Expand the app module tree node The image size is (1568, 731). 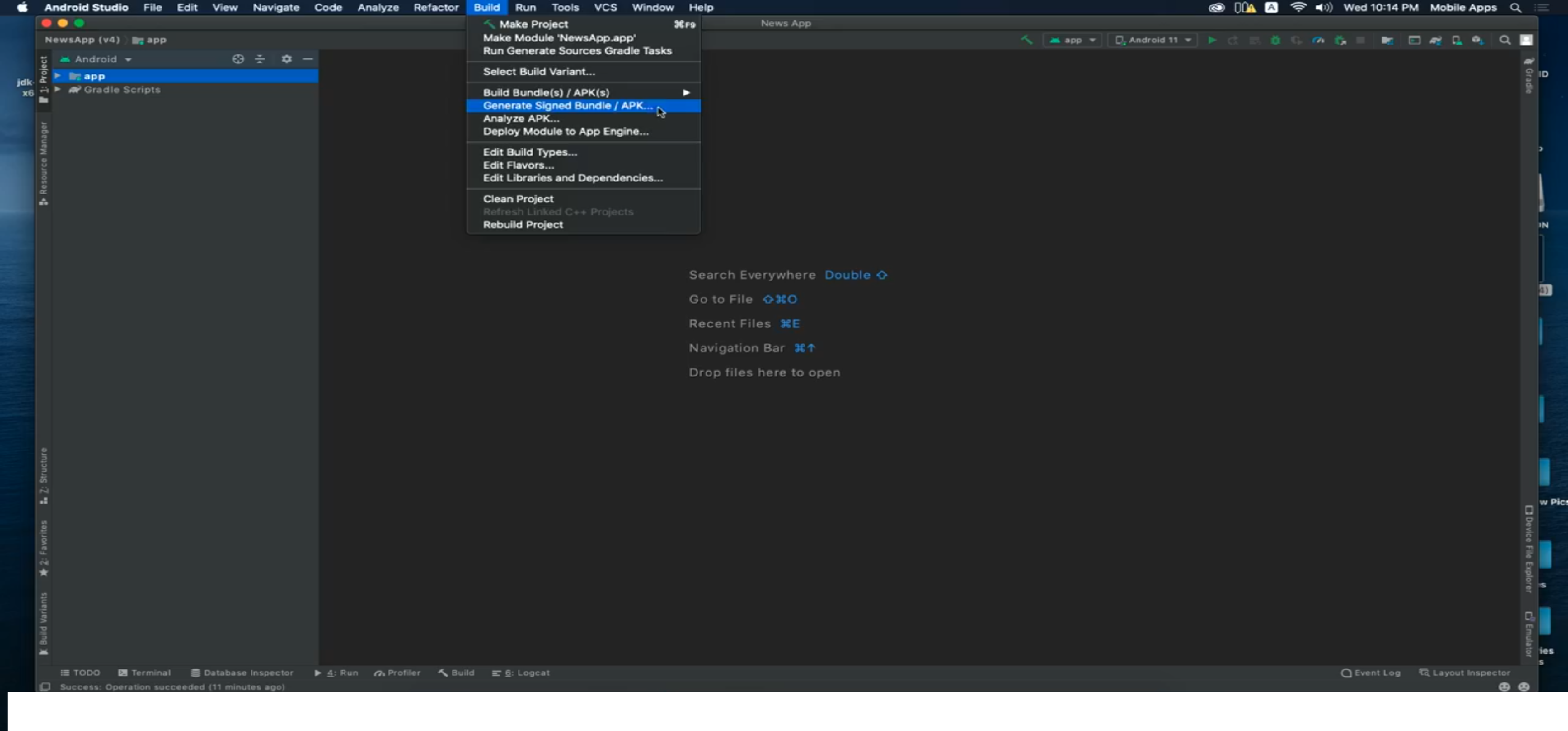[x=58, y=76]
